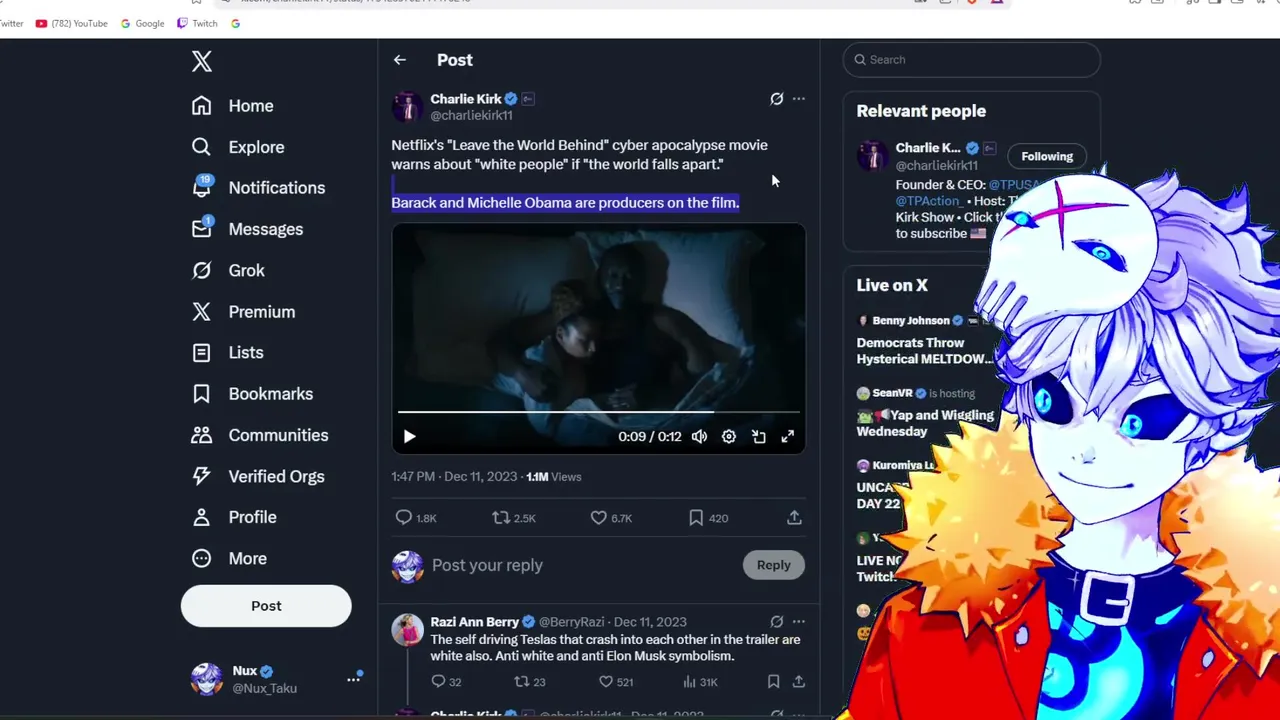Screen dimensions: 1280x720
Task: Bookmark the post with 420 bookmarks
Action: 696,518
